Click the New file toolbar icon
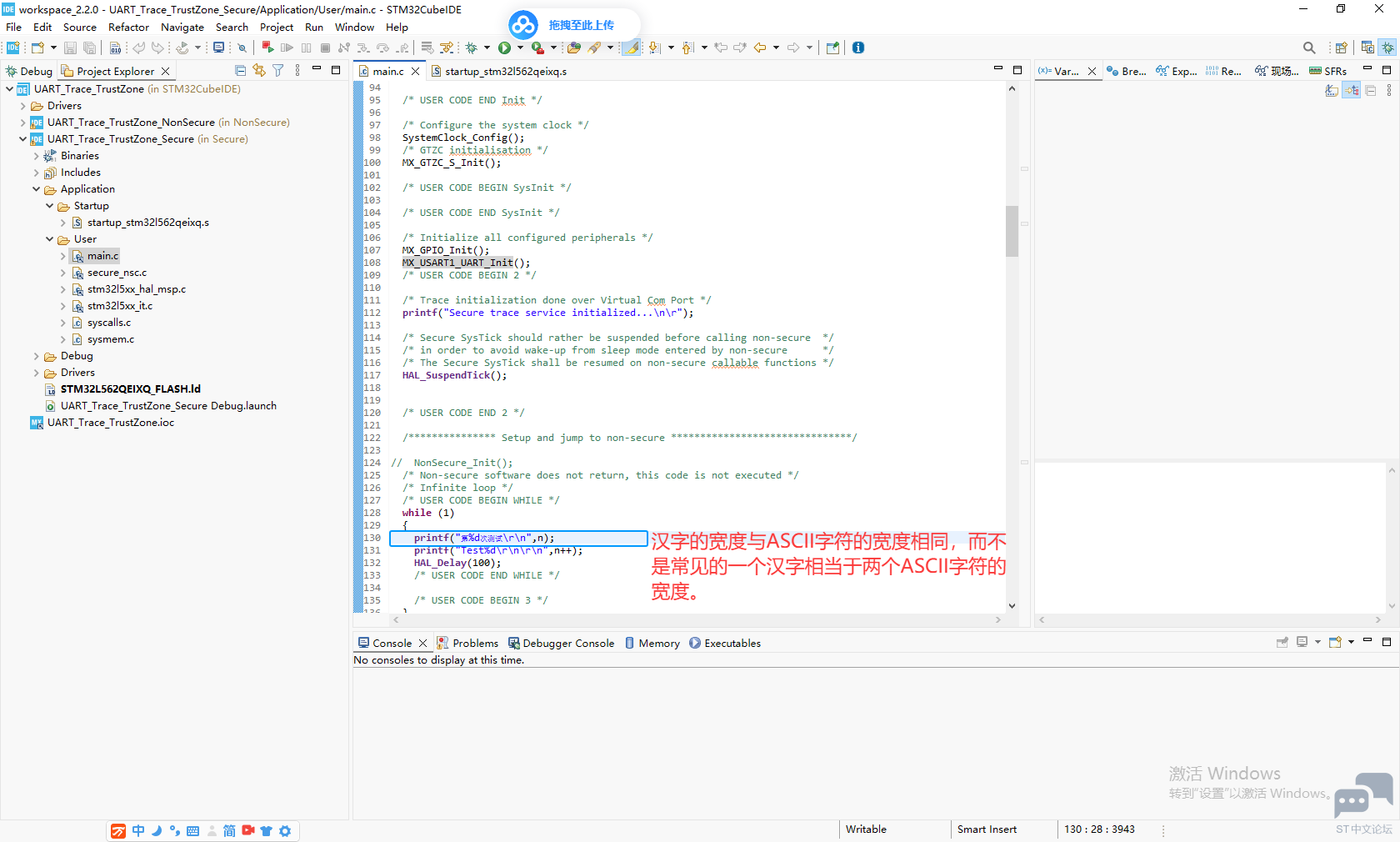Screen dimensions: 1400x842 pyautogui.click(x=37, y=48)
